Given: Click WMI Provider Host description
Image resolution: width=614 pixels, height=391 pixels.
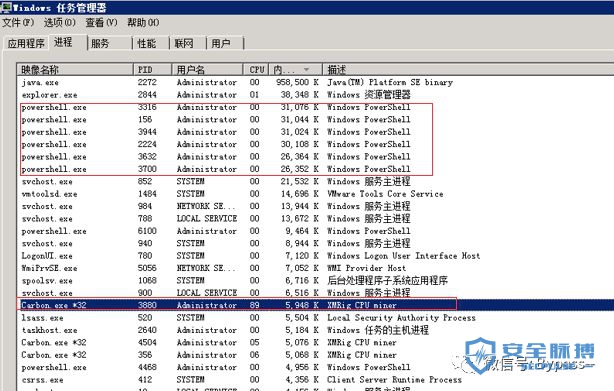Looking at the screenshot, I should click(367, 268).
